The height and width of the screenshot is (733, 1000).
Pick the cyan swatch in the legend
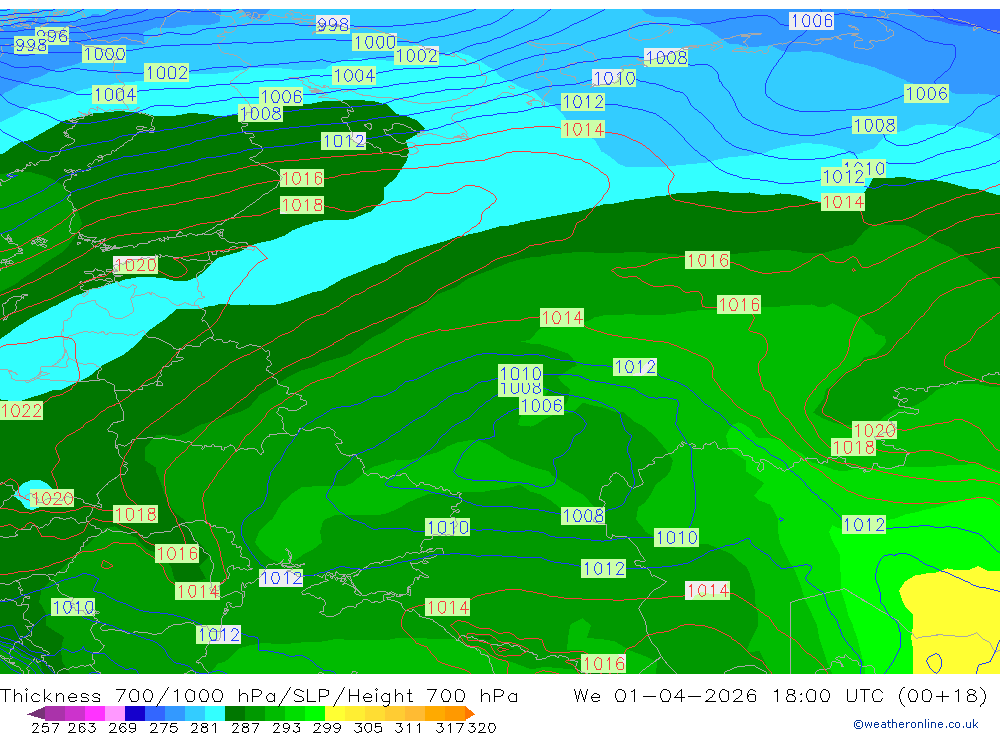point(214,713)
